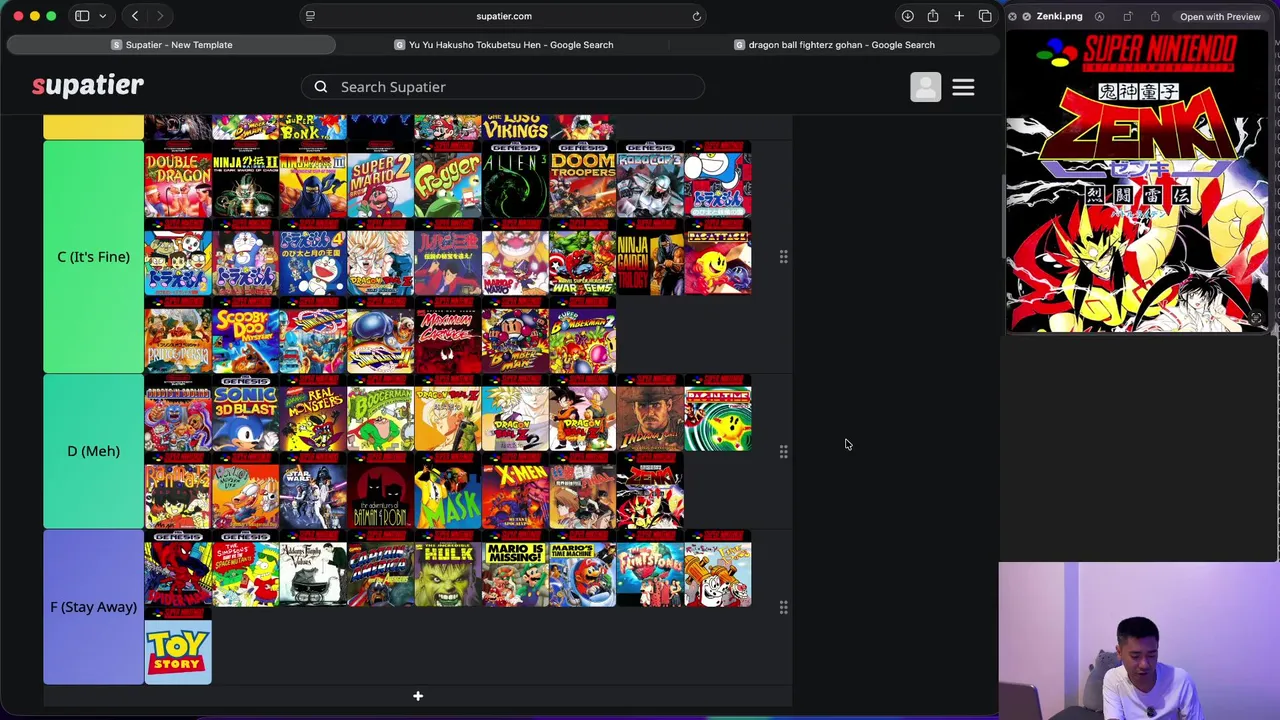Switch to Yu Yu Hakusho Google Search tab
Screen dimensions: 1280x720
coord(504,45)
